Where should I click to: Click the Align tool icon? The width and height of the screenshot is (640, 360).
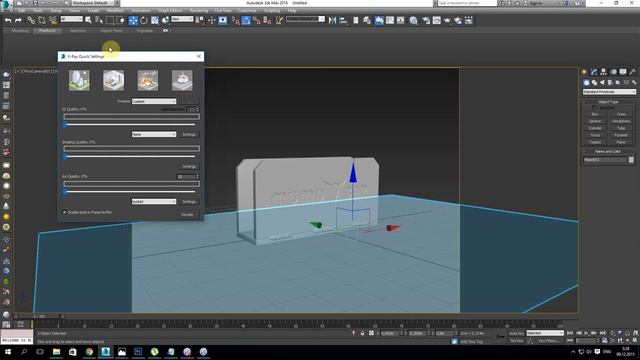[x=343, y=20]
